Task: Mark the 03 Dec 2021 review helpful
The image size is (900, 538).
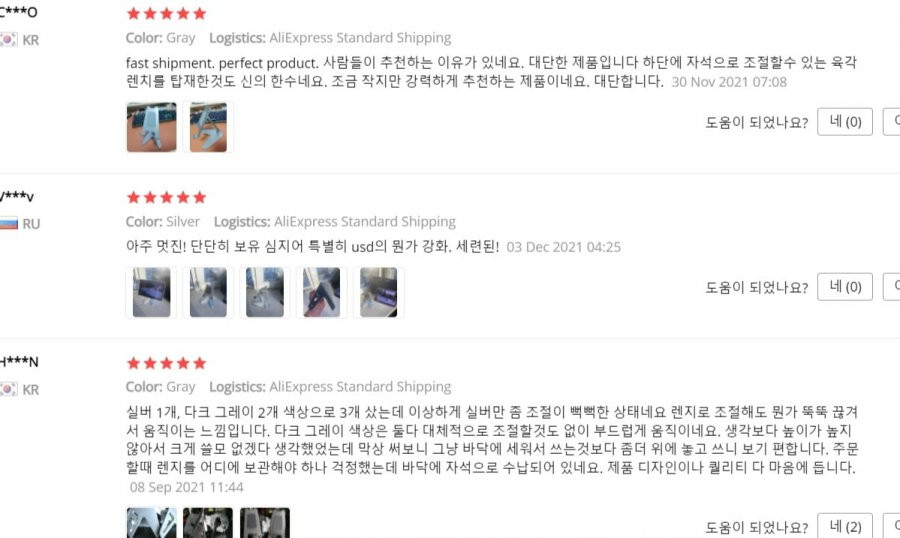Action: (845, 287)
